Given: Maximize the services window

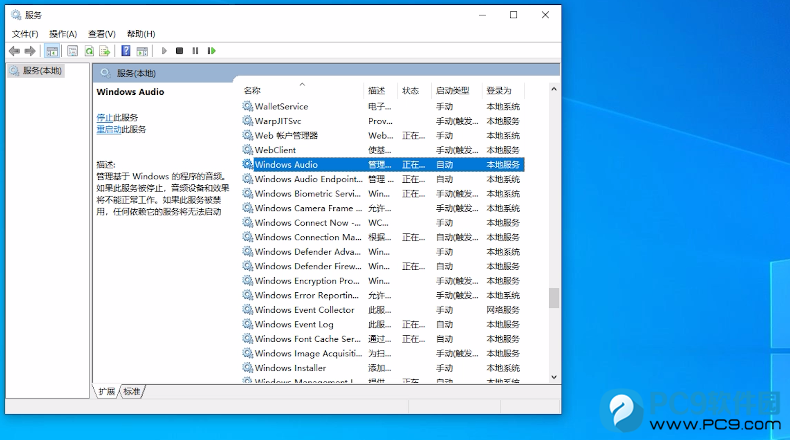Looking at the screenshot, I should (x=513, y=15).
